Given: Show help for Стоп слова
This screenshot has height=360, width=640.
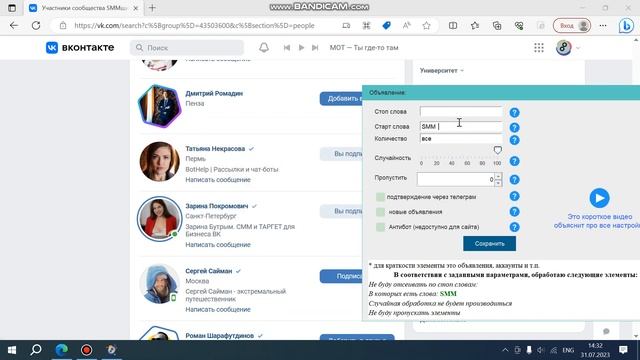Looking at the screenshot, I should click(514, 112).
